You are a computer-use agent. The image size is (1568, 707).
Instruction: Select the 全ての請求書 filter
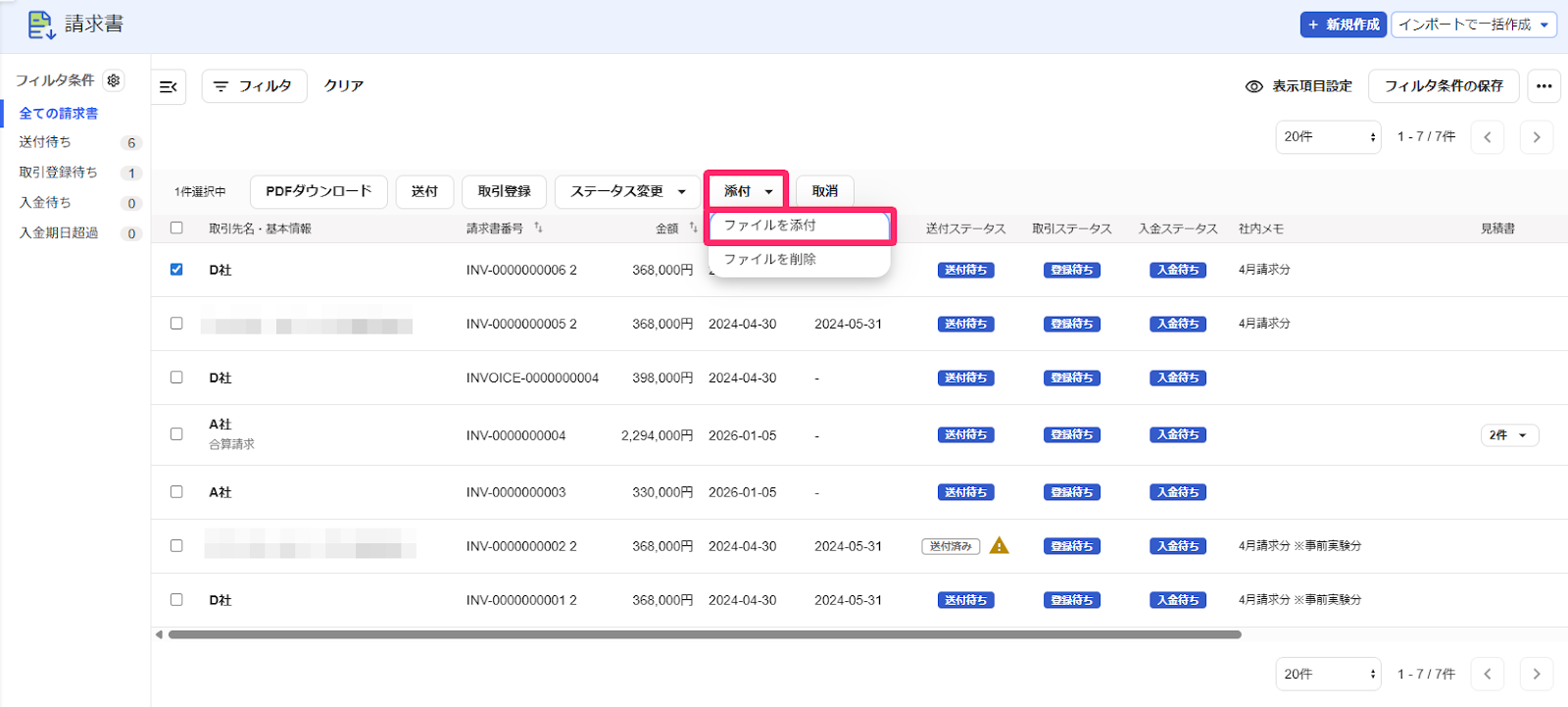(59, 114)
